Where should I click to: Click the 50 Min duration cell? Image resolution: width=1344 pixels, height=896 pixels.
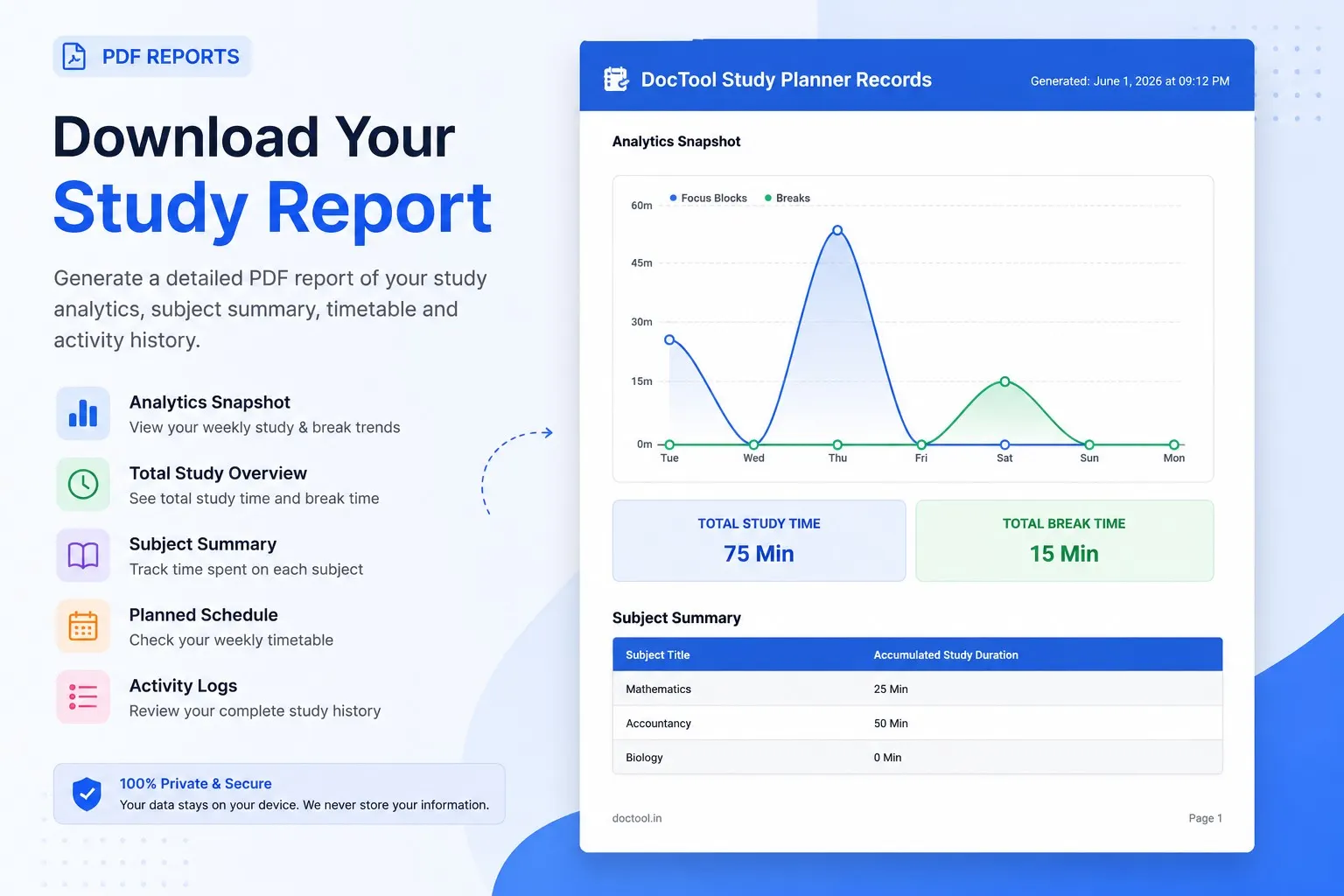pyautogui.click(x=891, y=724)
